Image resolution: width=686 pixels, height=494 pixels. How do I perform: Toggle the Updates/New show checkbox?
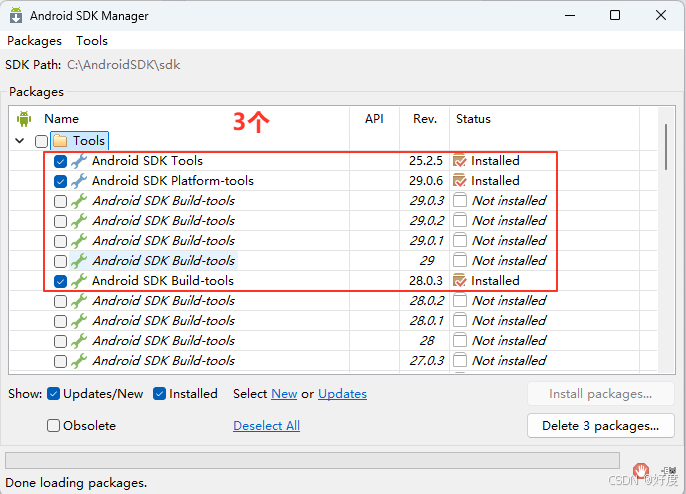pos(53,394)
